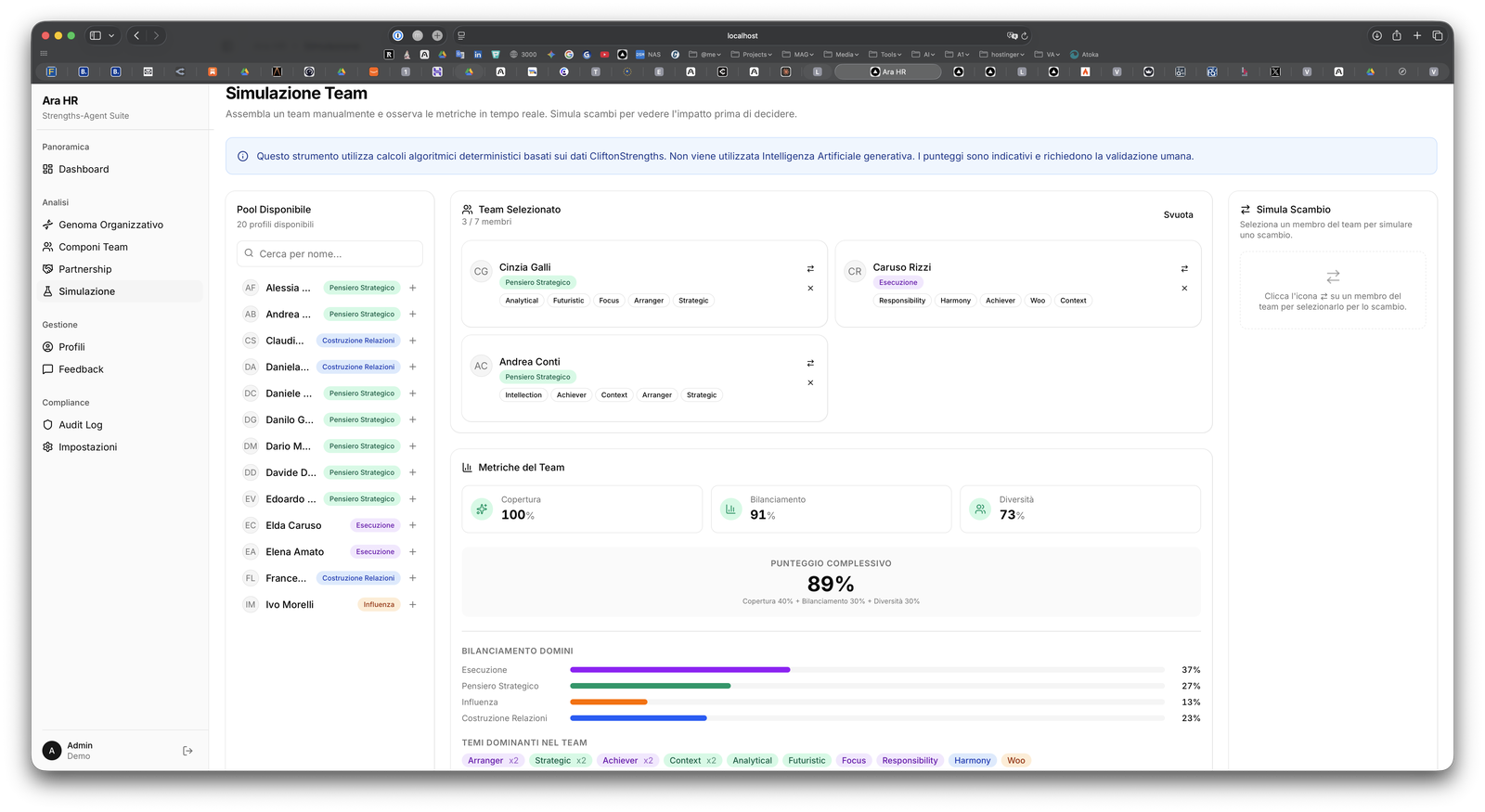
Task: Focus the Cerca per nome search field
Action: 329,253
